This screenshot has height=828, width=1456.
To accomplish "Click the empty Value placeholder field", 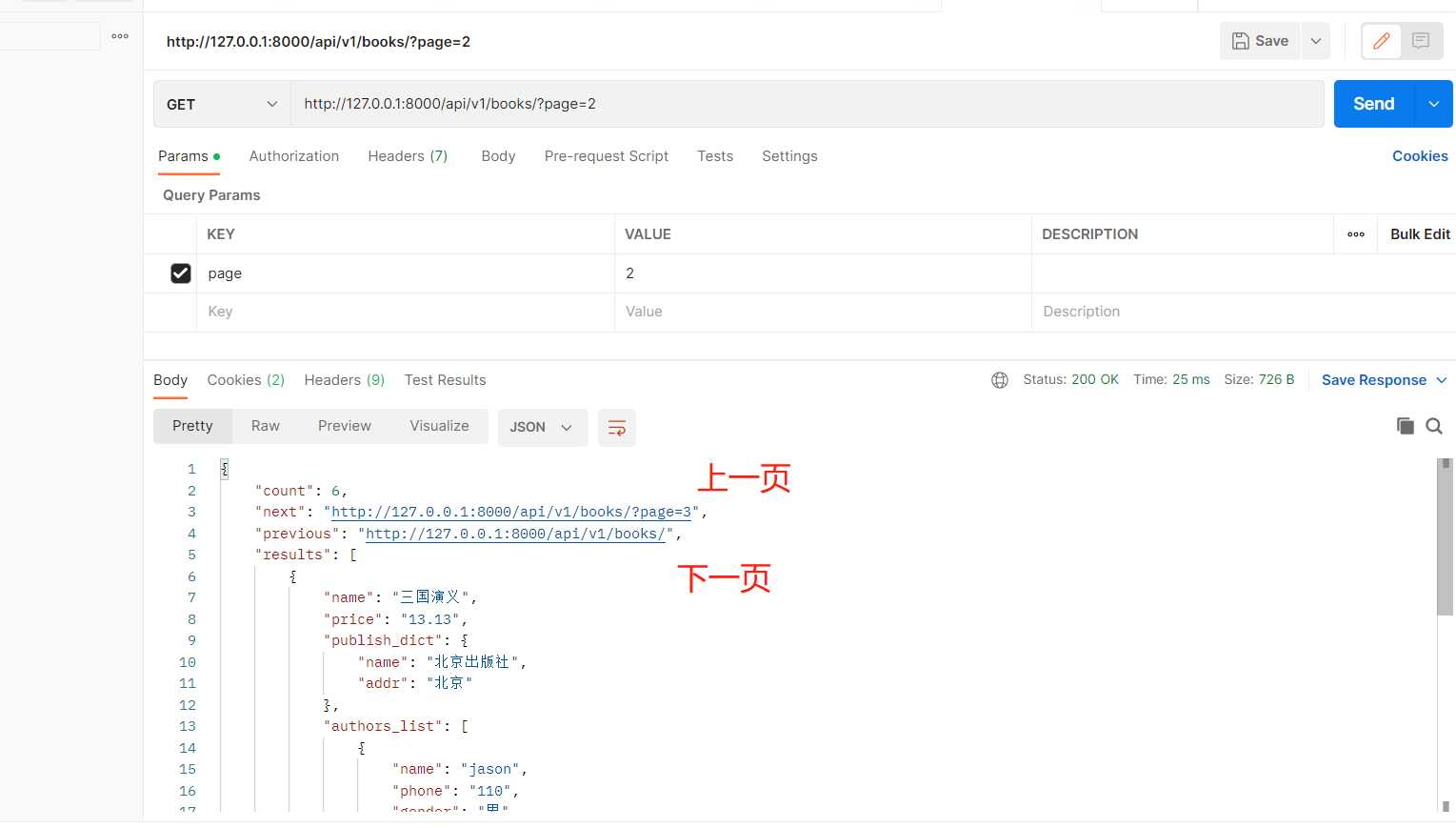I will click(x=823, y=312).
